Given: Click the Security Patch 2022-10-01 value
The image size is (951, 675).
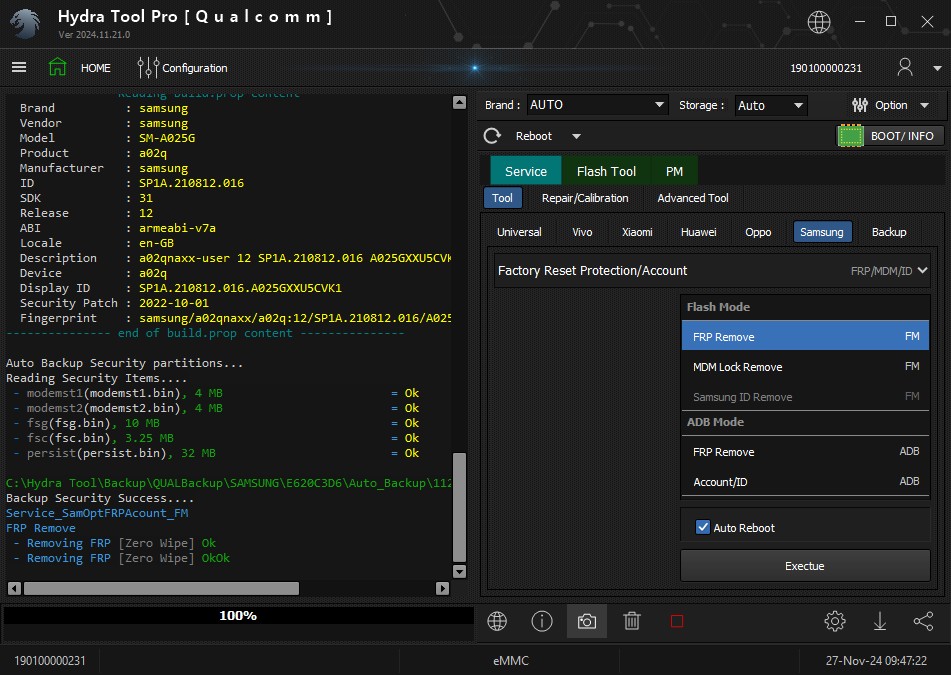Looking at the screenshot, I should coord(174,303).
